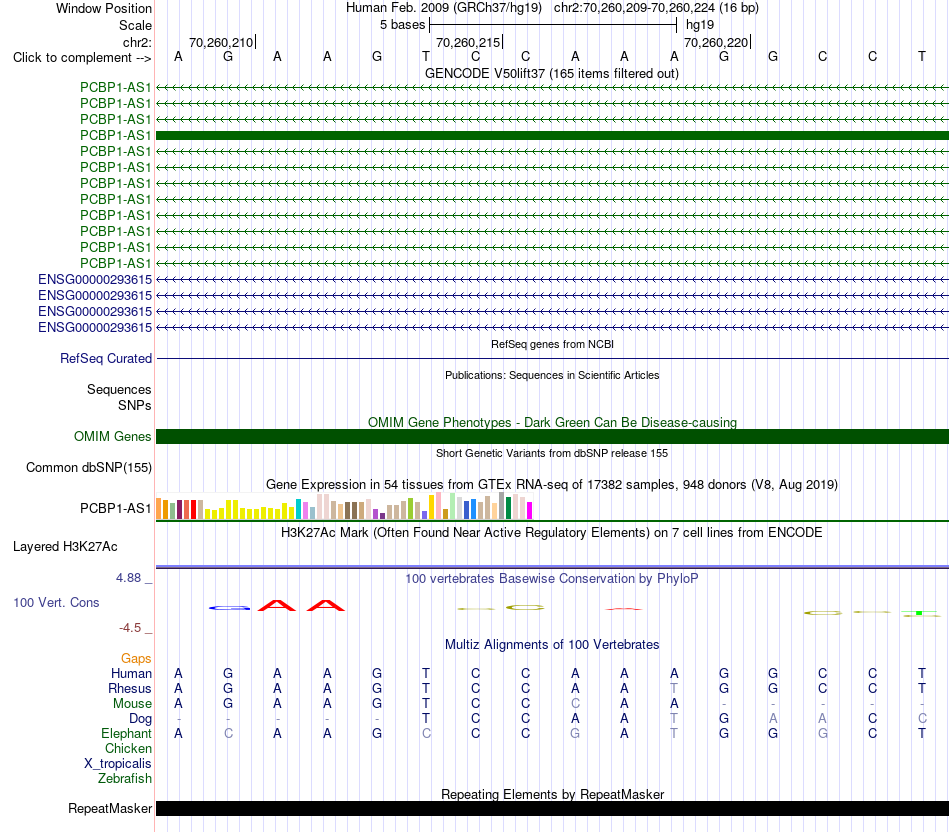Viewport: 950px width, 832px height.
Task: Open OMIM Gene Phenotypes track title
Action: pos(552,422)
